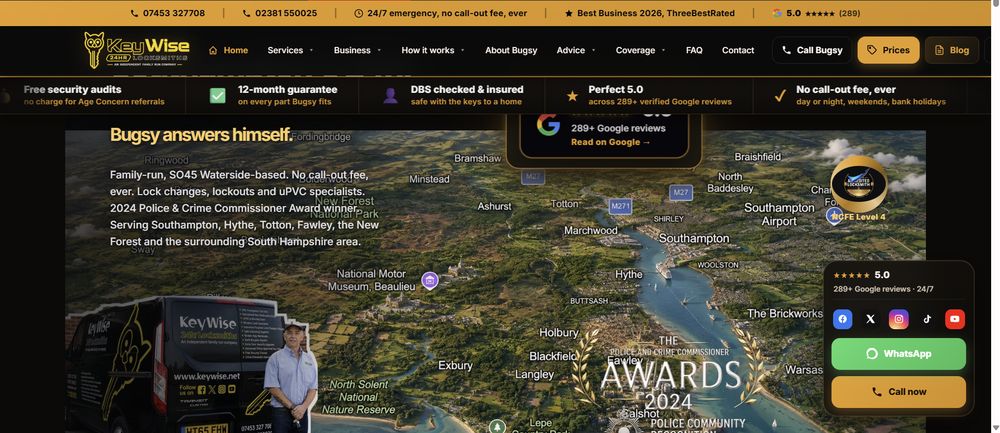This screenshot has width=1000, height=433.
Task: Click the 289+ Google reviews card text
Action: [x=618, y=128]
